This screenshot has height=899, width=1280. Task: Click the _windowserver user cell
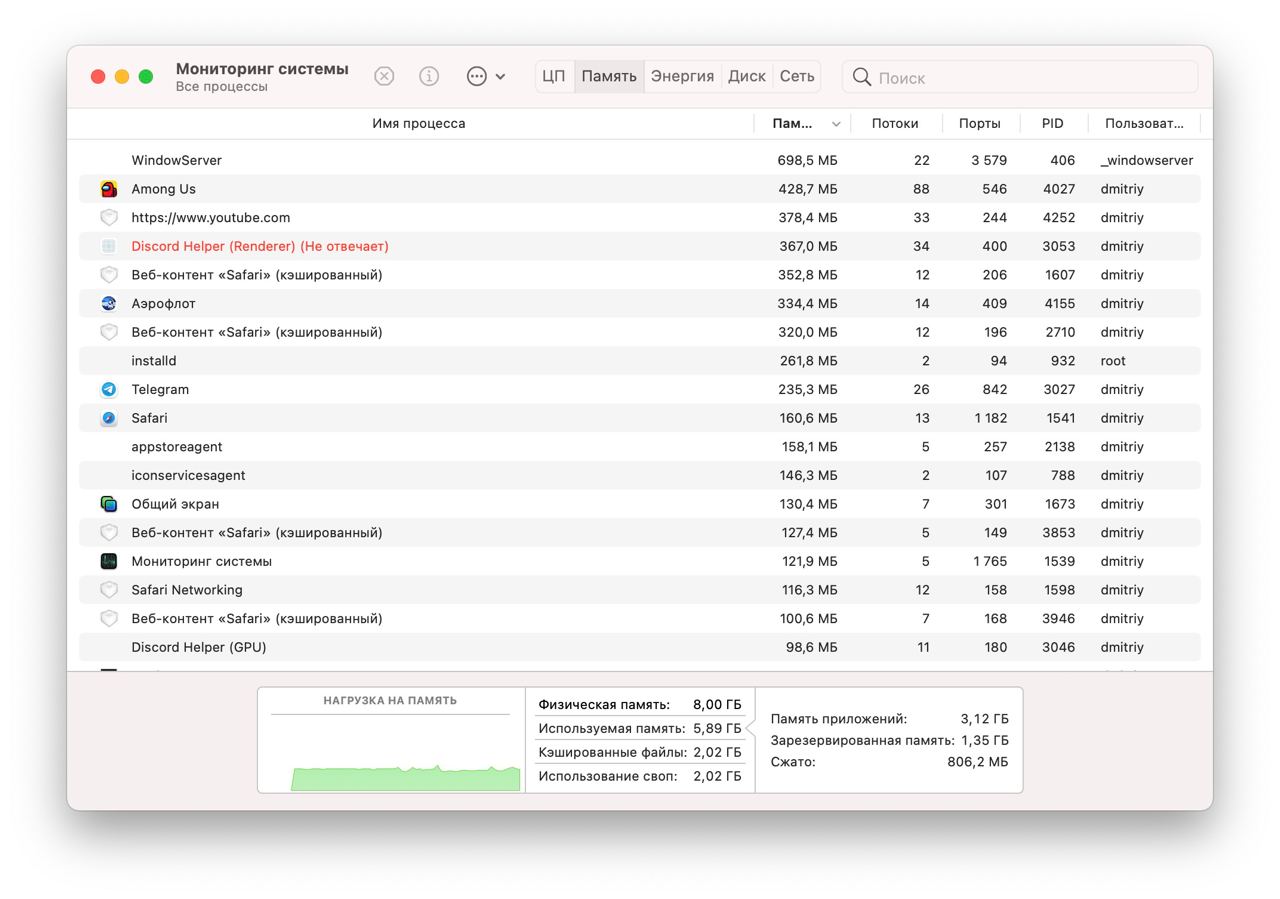point(1147,160)
